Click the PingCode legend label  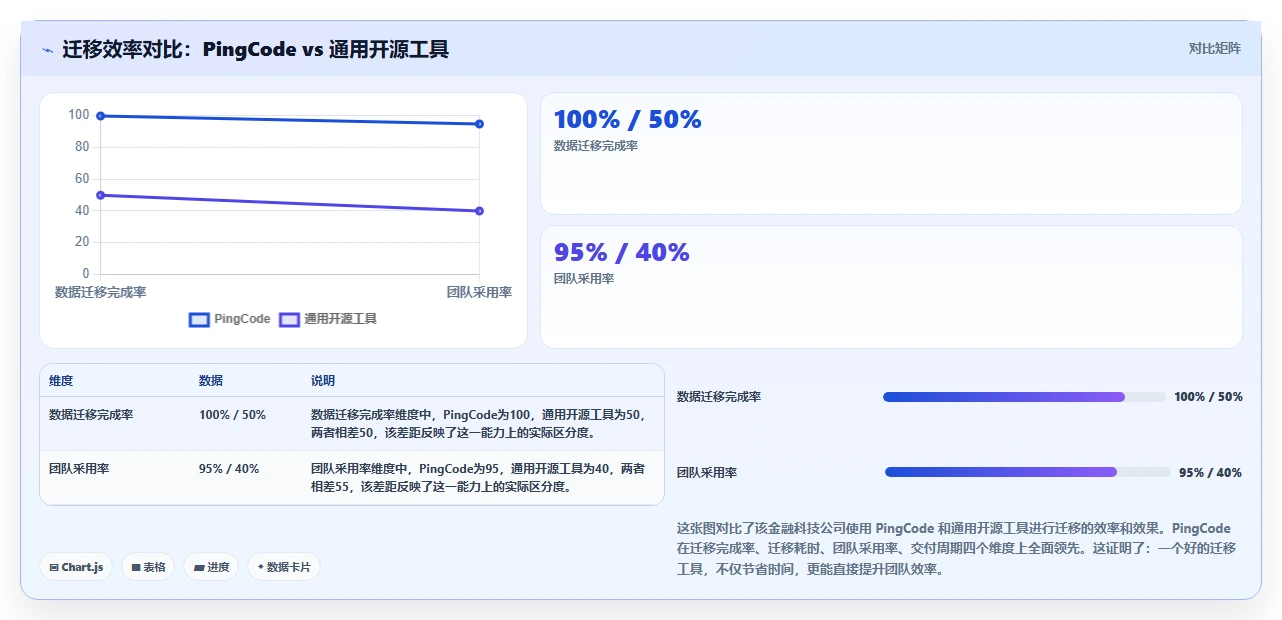click(x=242, y=319)
